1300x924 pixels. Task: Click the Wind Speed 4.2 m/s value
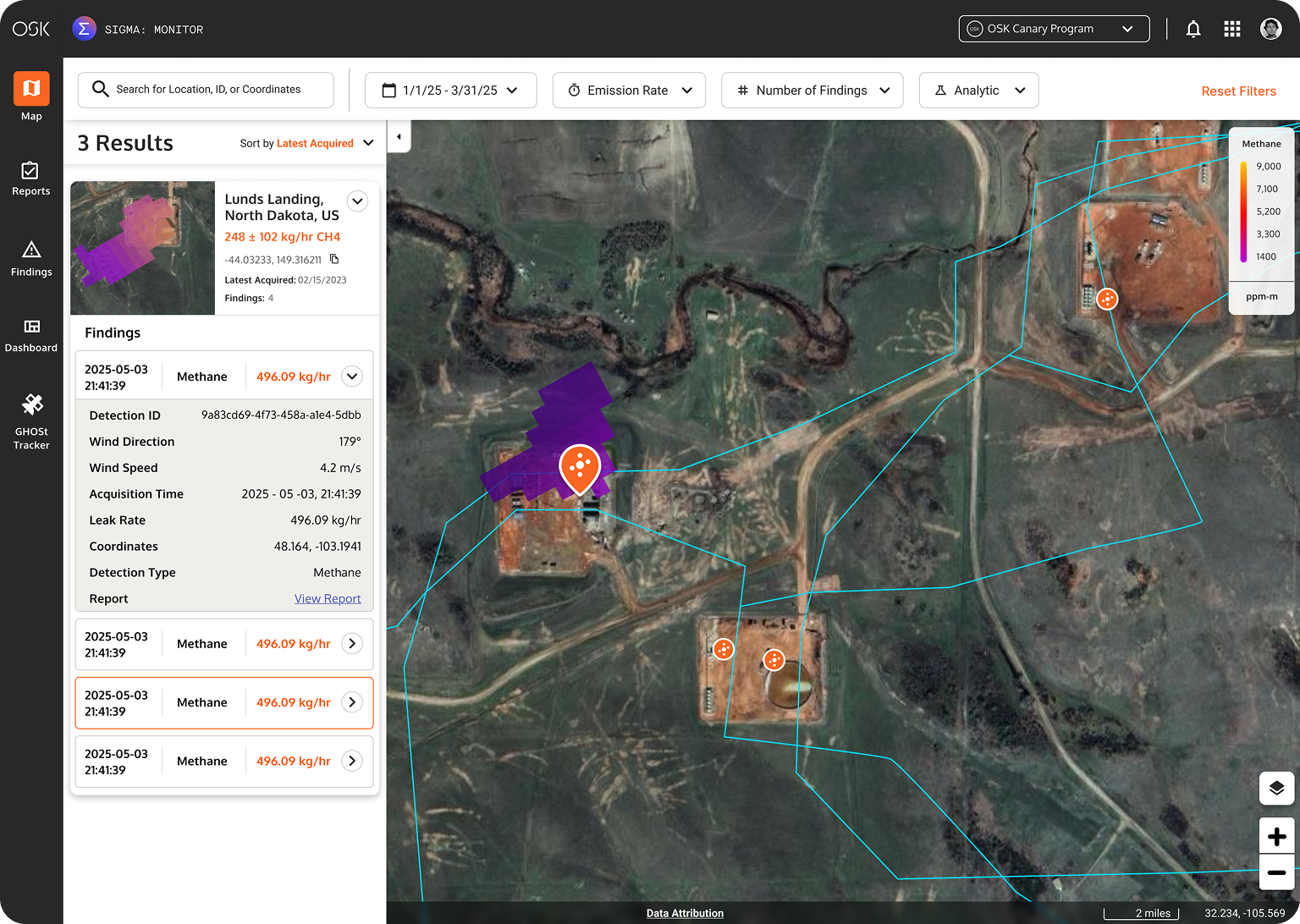pyautogui.click(x=340, y=468)
